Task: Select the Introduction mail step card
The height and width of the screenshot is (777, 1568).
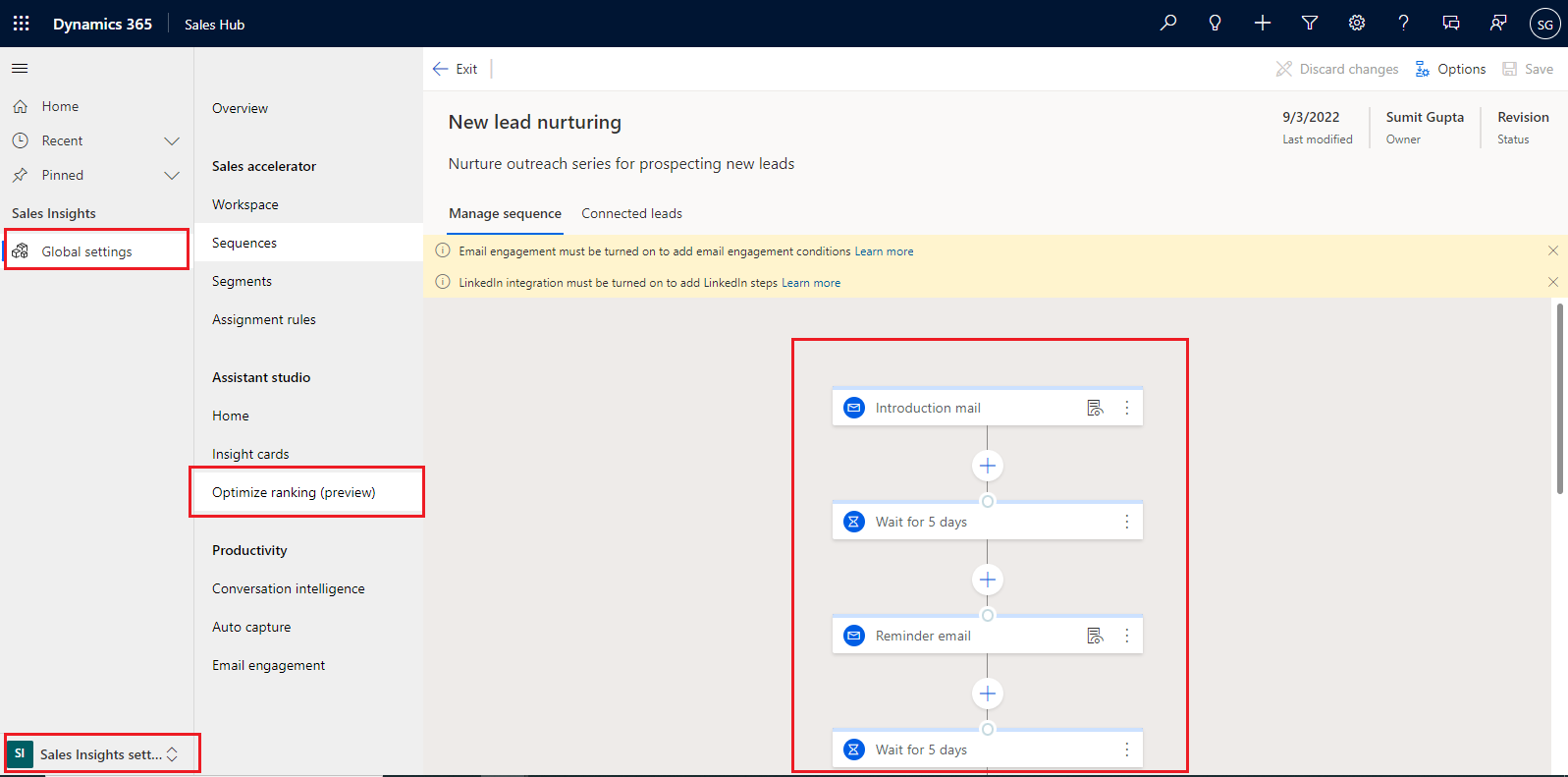Action: pyautogui.click(x=988, y=407)
